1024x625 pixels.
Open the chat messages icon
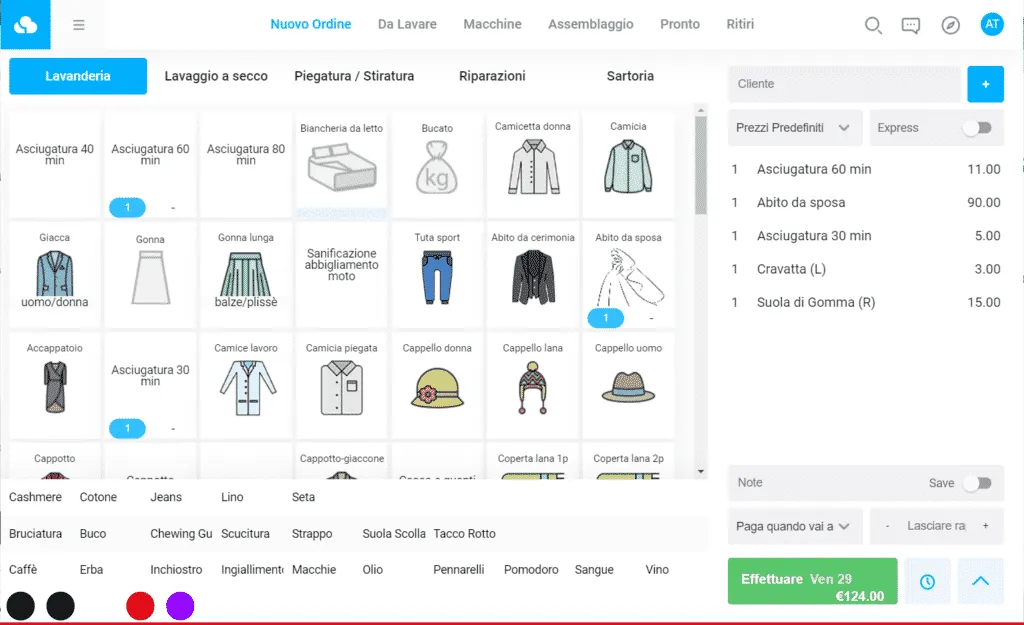pyautogui.click(x=910, y=25)
